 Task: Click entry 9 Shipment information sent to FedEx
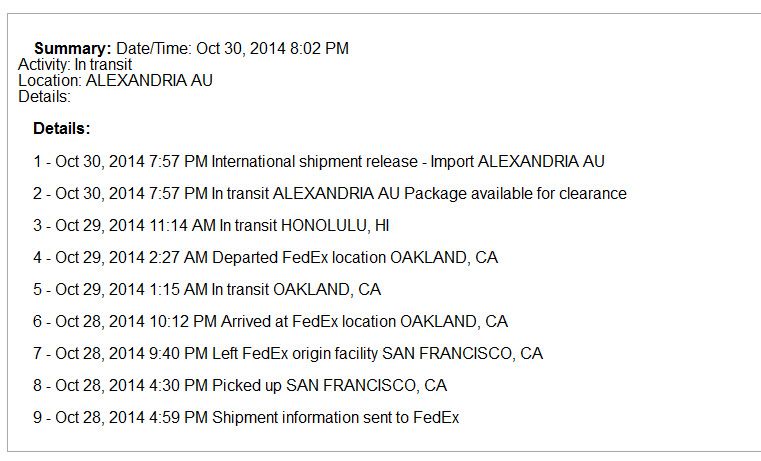[x=246, y=417]
